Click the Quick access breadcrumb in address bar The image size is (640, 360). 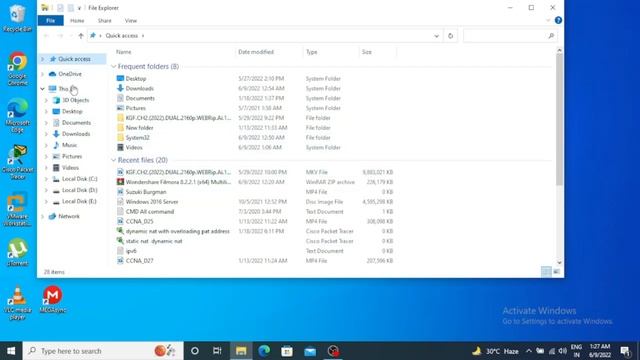(x=122, y=36)
